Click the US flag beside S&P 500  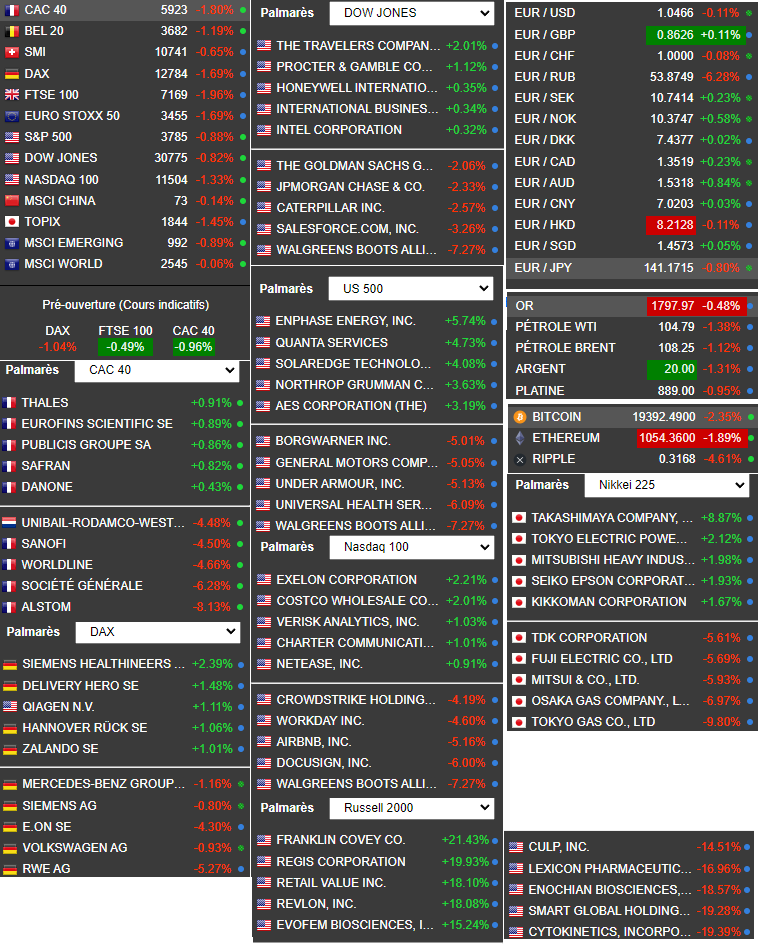click(11, 137)
